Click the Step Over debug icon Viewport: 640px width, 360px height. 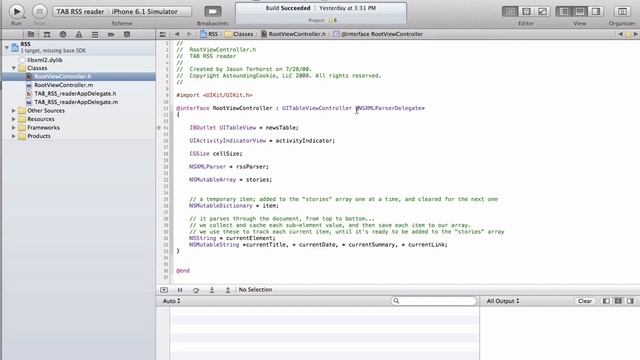[x=196, y=290]
